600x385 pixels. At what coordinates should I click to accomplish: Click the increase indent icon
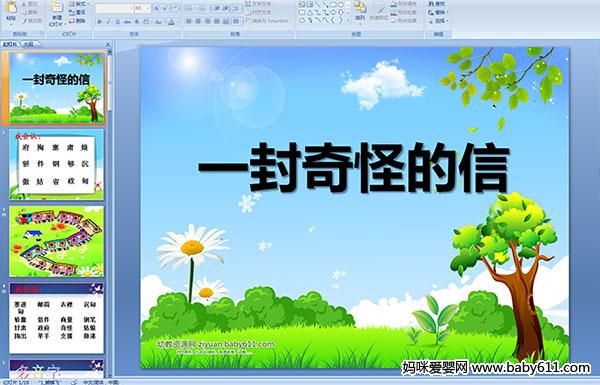pos(226,8)
